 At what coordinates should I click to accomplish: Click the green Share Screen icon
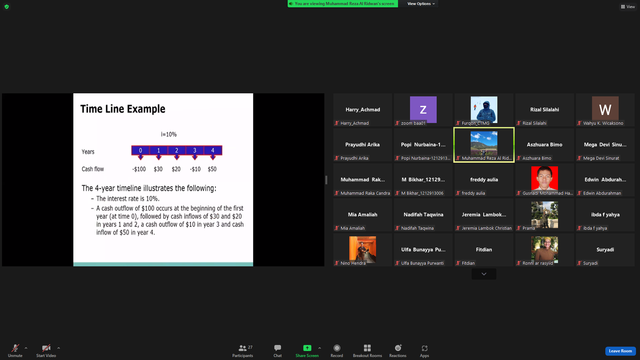pos(307,348)
